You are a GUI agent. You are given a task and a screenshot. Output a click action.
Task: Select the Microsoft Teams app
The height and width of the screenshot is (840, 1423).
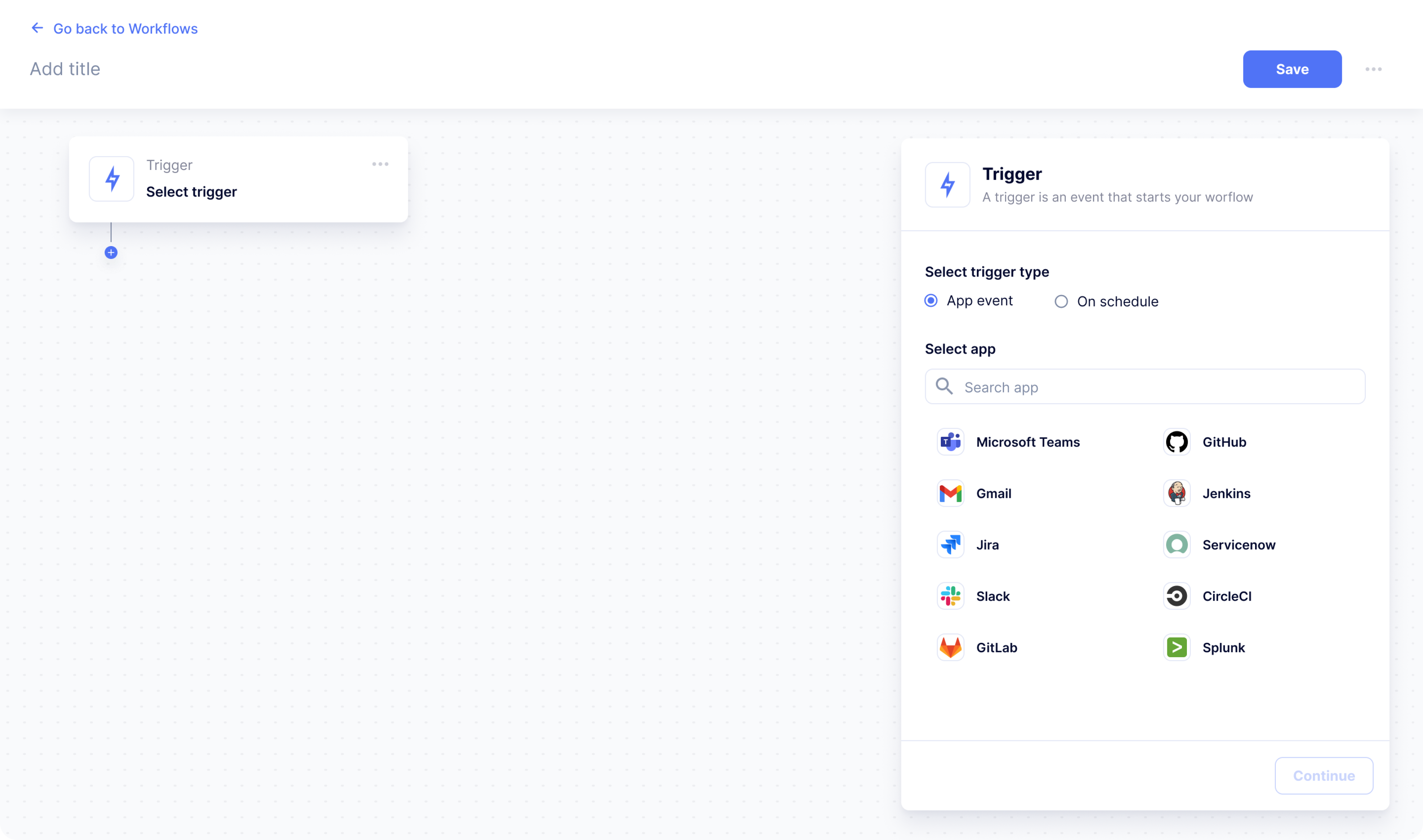1028,442
